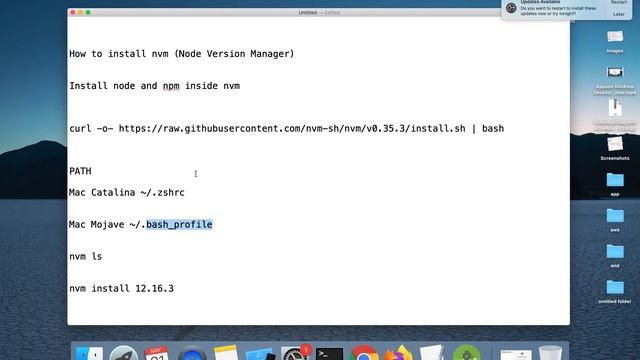Open the orange flame app beside Chrome

click(x=398, y=353)
